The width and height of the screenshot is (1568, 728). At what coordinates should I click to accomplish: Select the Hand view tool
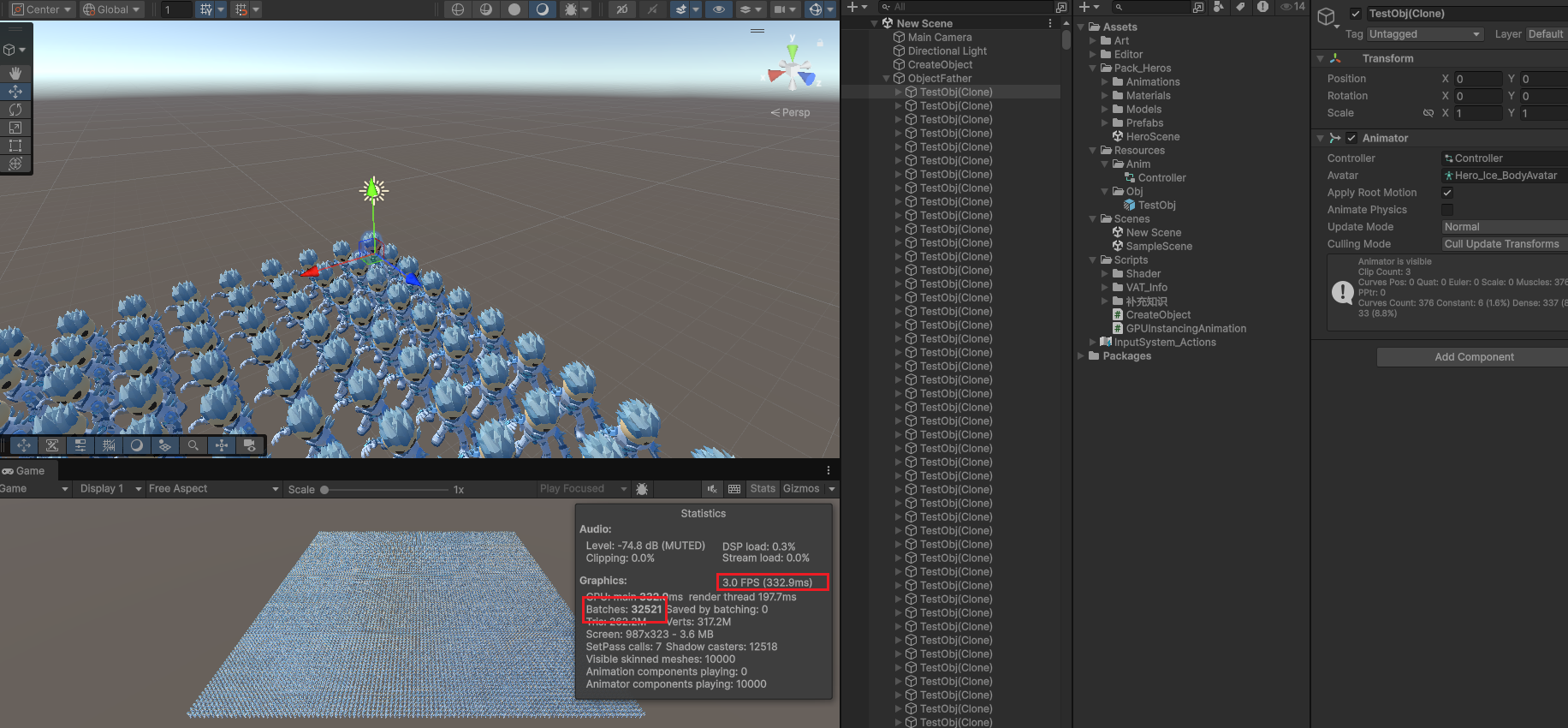tap(15, 74)
